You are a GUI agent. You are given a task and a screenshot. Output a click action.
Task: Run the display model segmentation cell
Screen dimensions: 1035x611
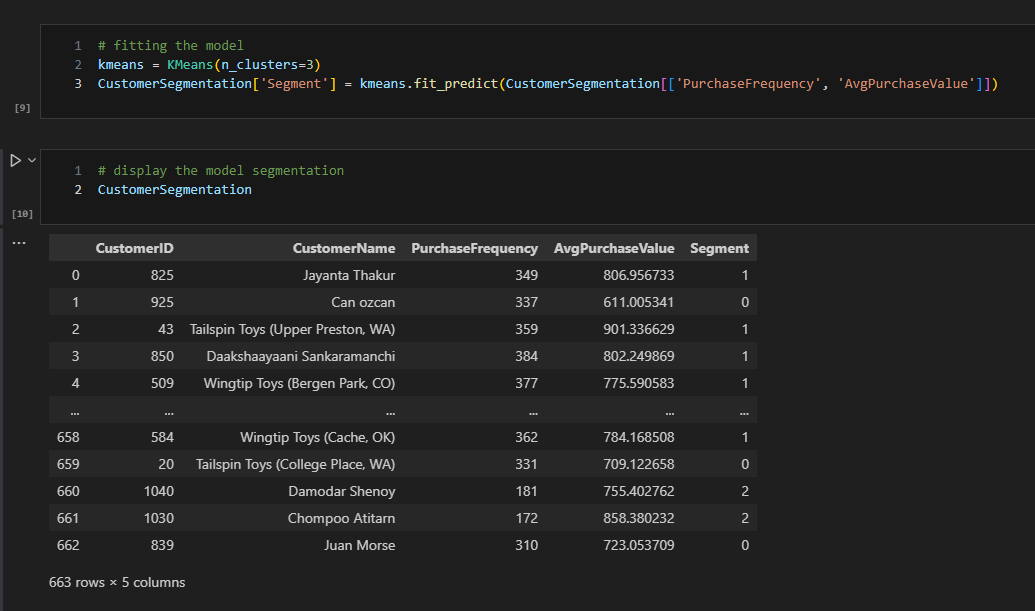(x=15, y=160)
